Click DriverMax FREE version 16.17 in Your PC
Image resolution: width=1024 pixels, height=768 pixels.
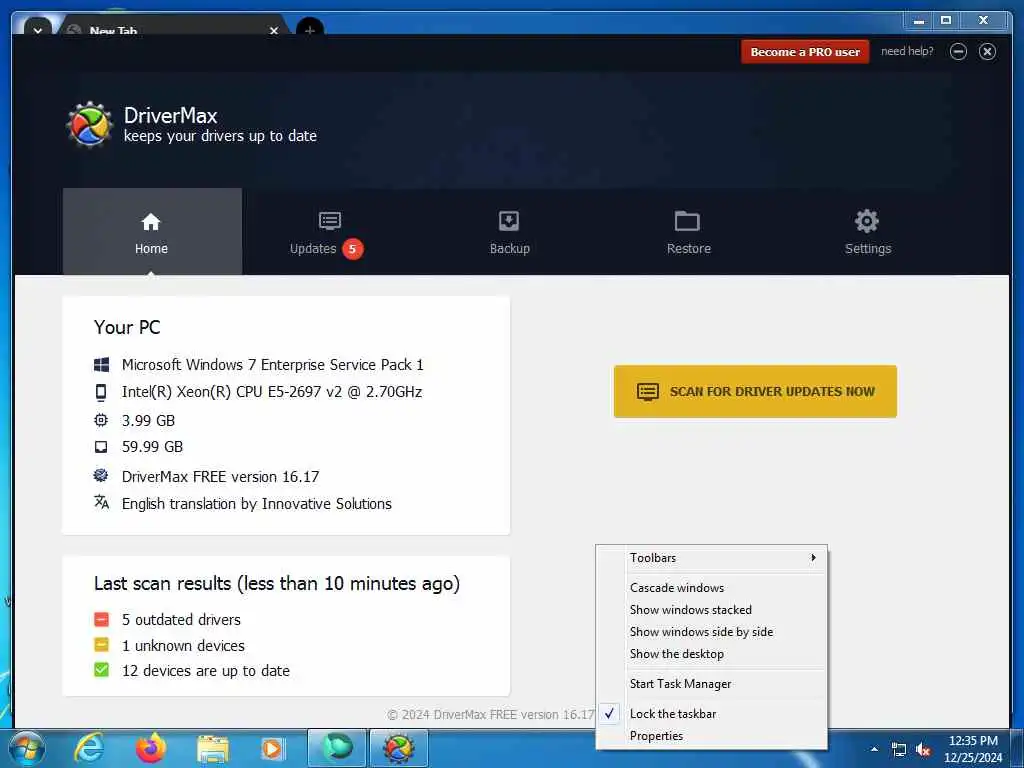220,477
